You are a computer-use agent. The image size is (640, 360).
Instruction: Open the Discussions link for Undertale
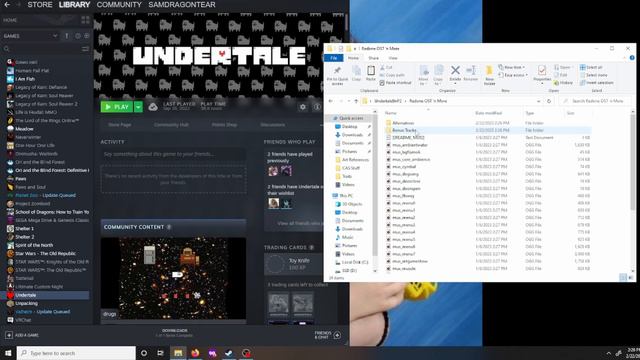[x=272, y=124]
